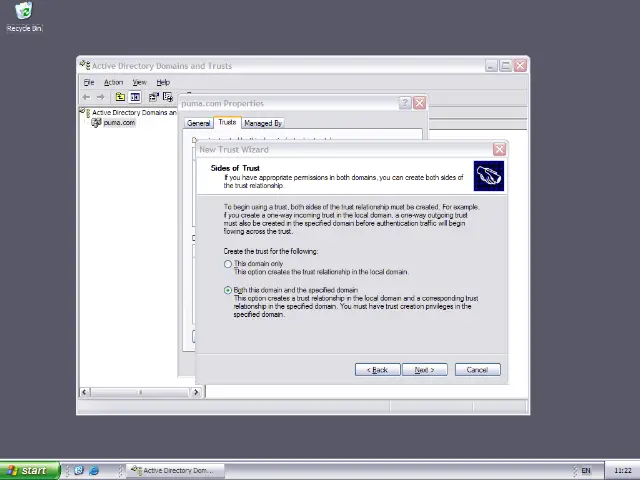
Task: Click the 11:22 clock in system tray
Action: [622, 471]
